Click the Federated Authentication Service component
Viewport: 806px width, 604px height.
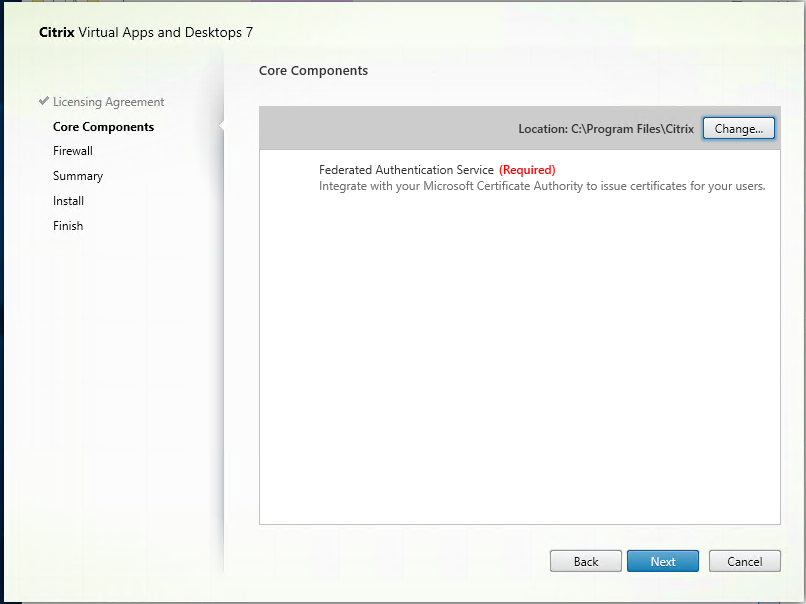[406, 170]
